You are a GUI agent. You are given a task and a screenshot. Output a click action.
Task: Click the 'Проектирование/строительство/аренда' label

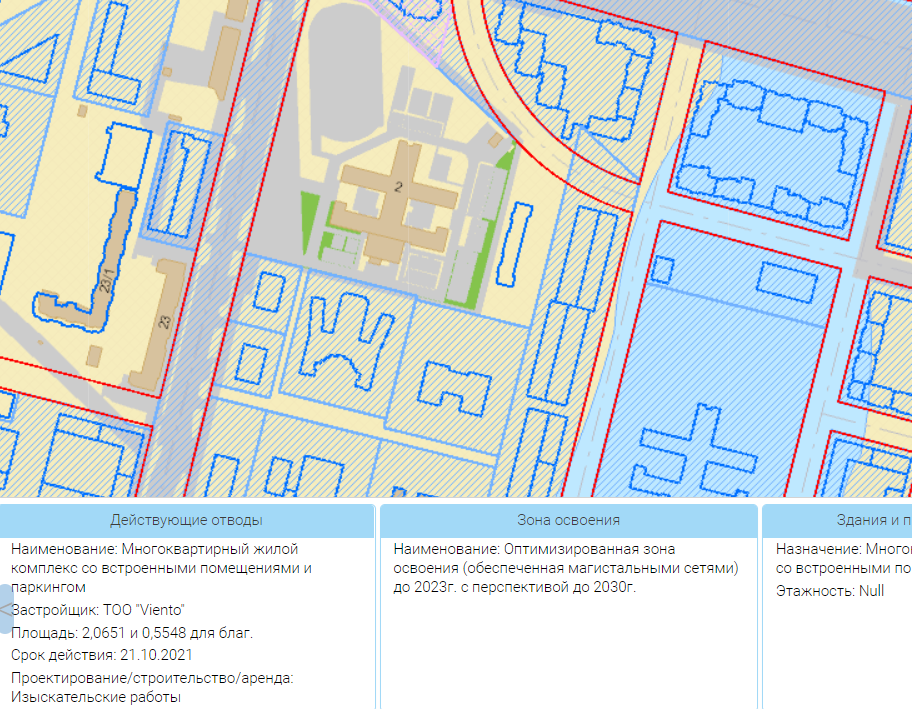click(152, 678)
